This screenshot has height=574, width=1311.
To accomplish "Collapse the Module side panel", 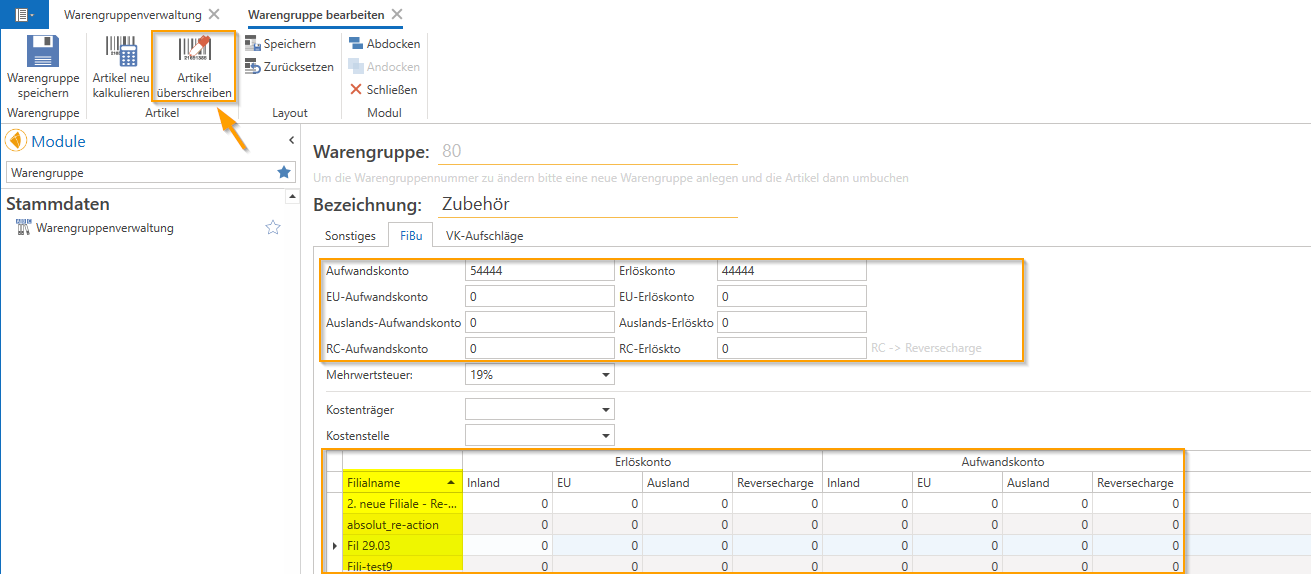I will click(x=291, y=141).
